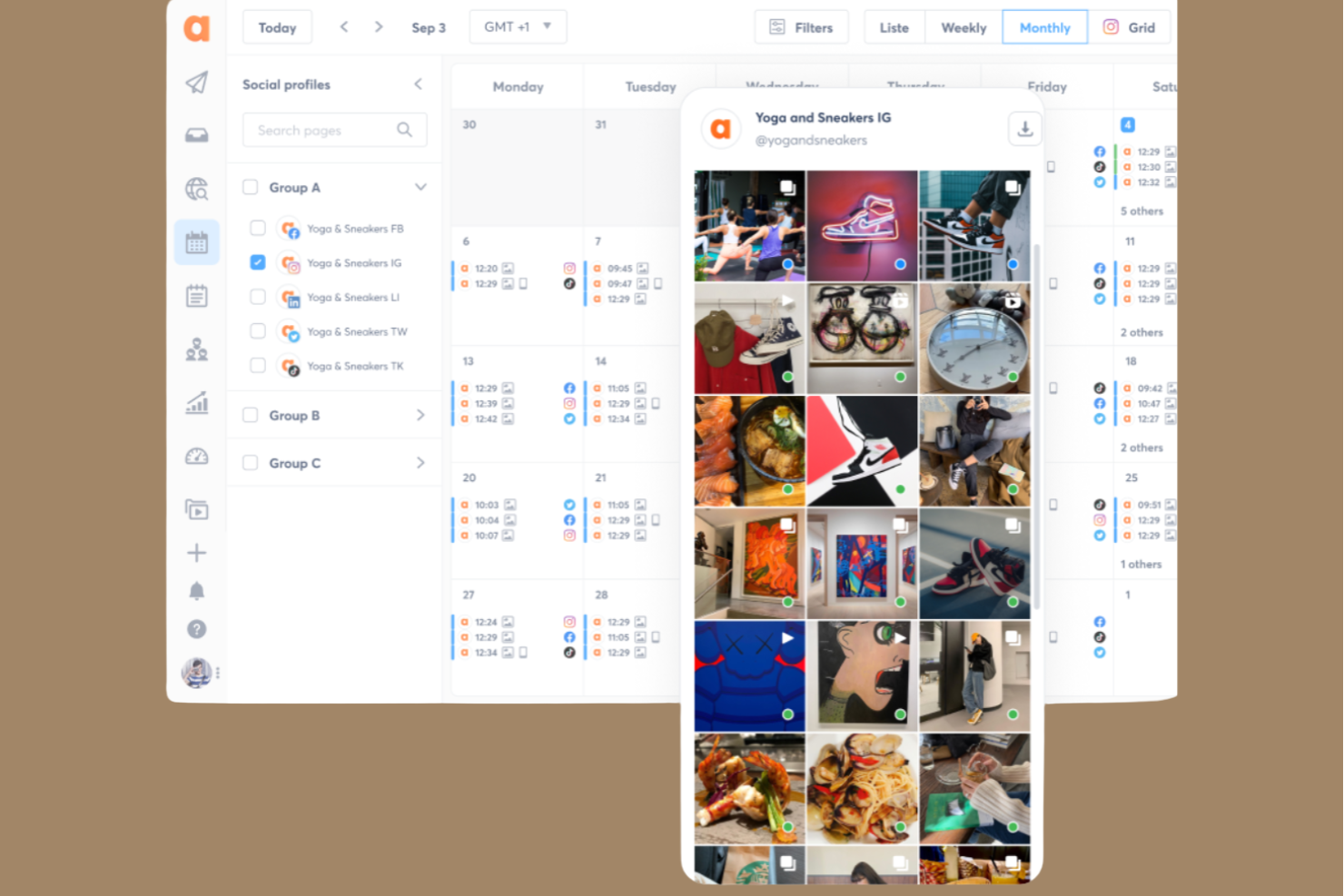Open the social listening search globe icon
The image size is (1344, 896).
pos(196,189)
